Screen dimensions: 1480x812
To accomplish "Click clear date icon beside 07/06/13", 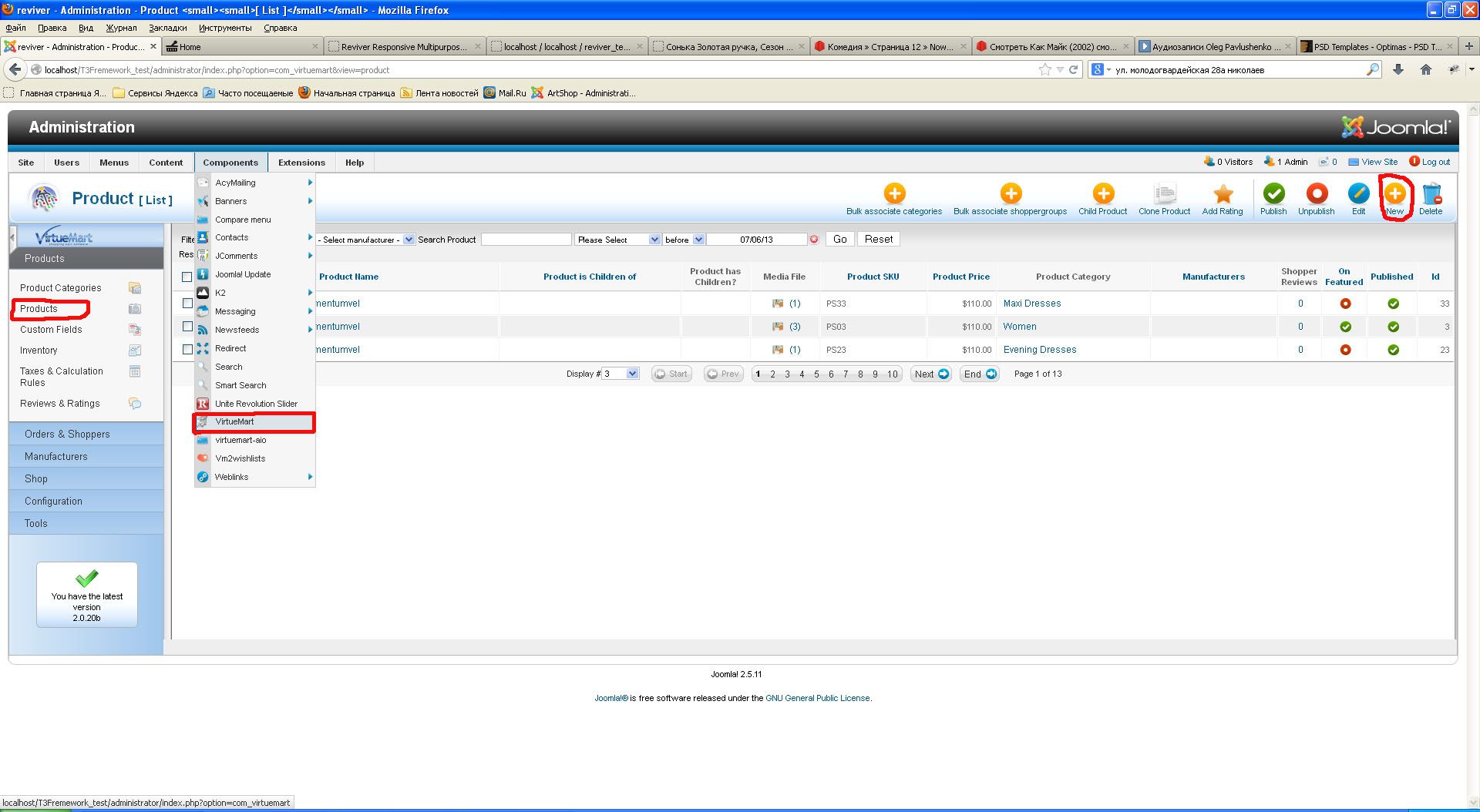I will point(814,240).
